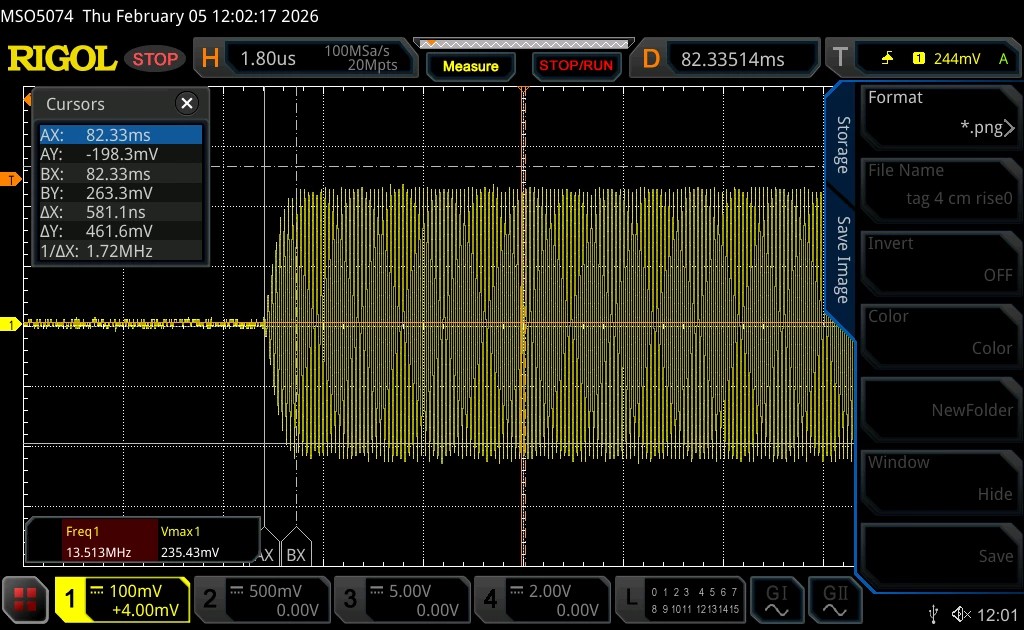Click the 100MSa/s sample rate readout

(357, 50)
